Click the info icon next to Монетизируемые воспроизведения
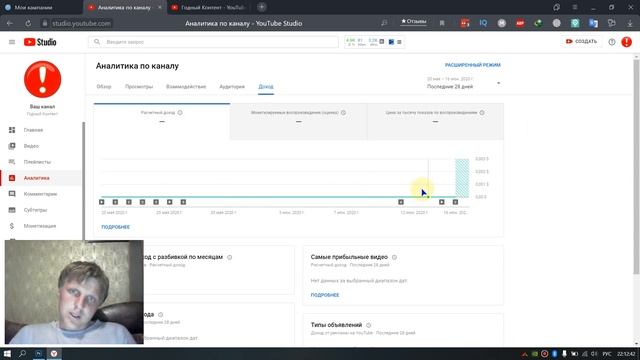Viewport: 640px width, 360px height. tap(343, 112)
